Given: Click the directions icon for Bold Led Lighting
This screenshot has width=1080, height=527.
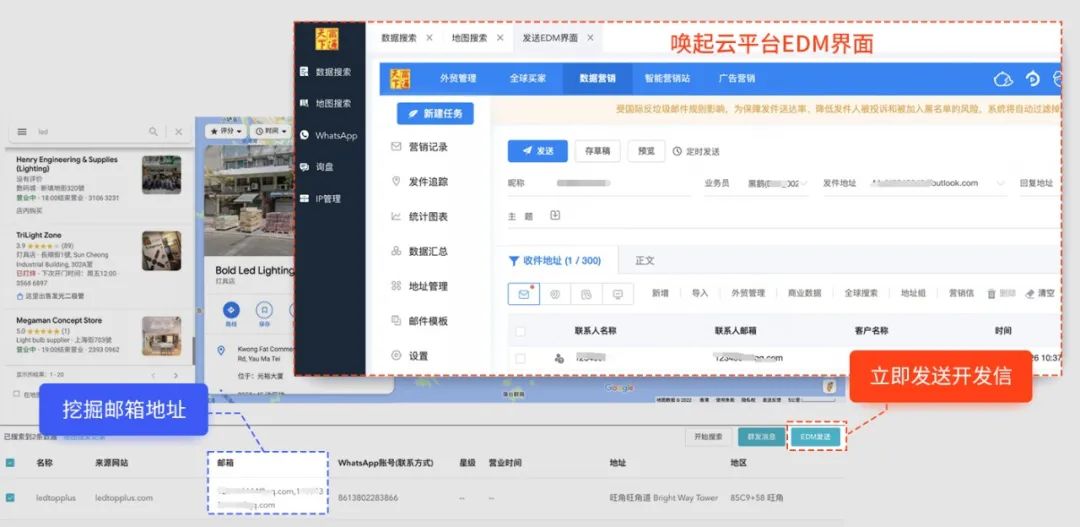Looking at the screenshot, I should pos(231,309).
